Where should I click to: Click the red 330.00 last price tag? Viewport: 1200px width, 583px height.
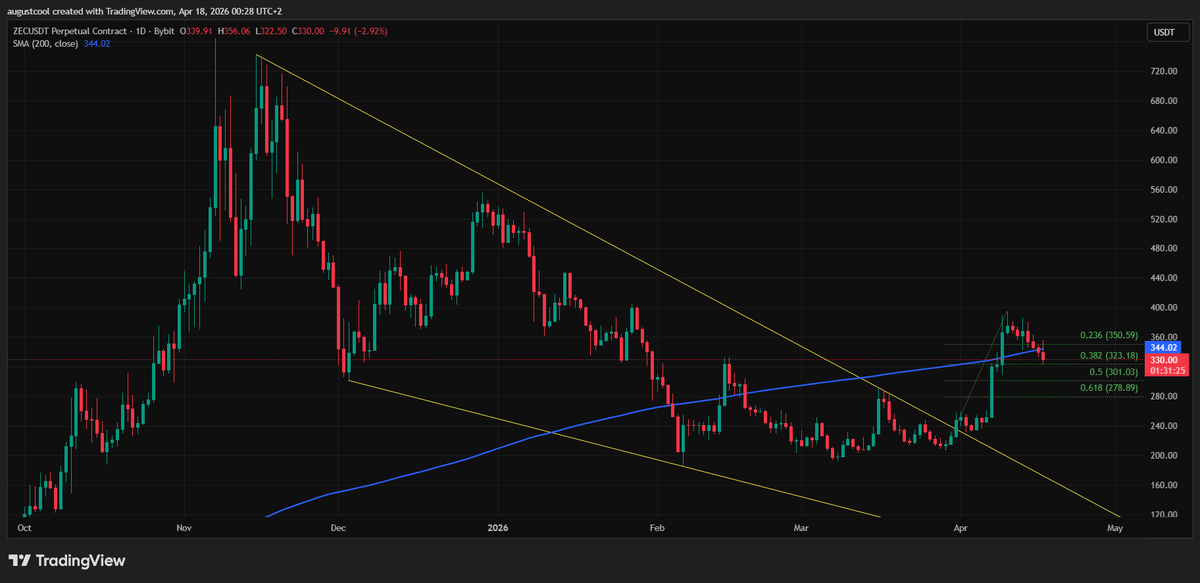[x=1165, y=359]
